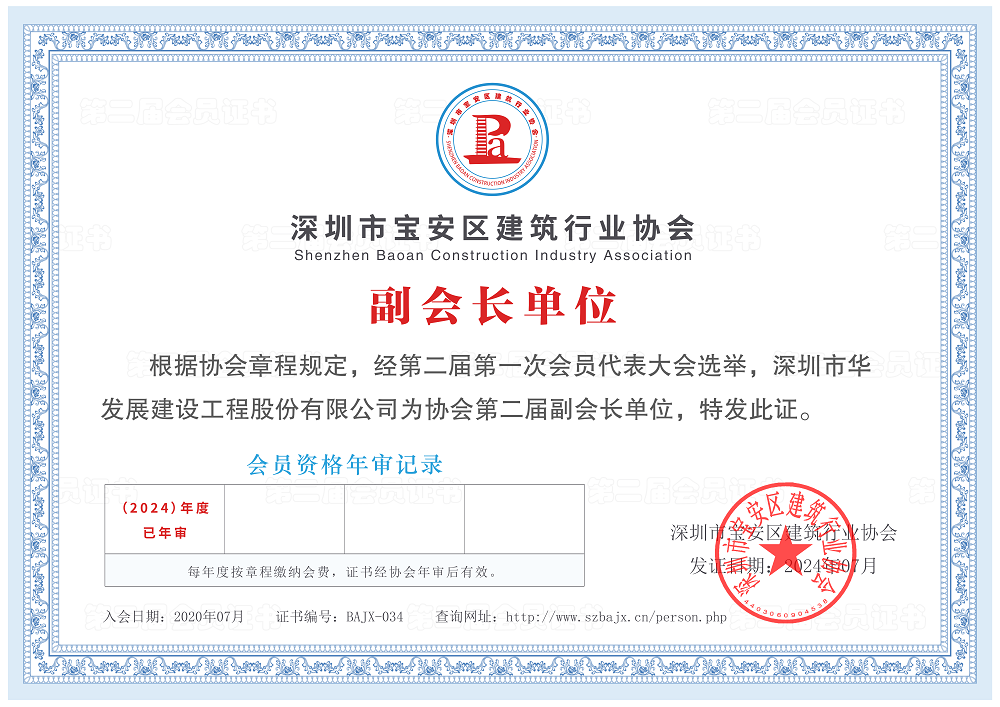
Task: Click the red star in the official seal
Action: 786,551
